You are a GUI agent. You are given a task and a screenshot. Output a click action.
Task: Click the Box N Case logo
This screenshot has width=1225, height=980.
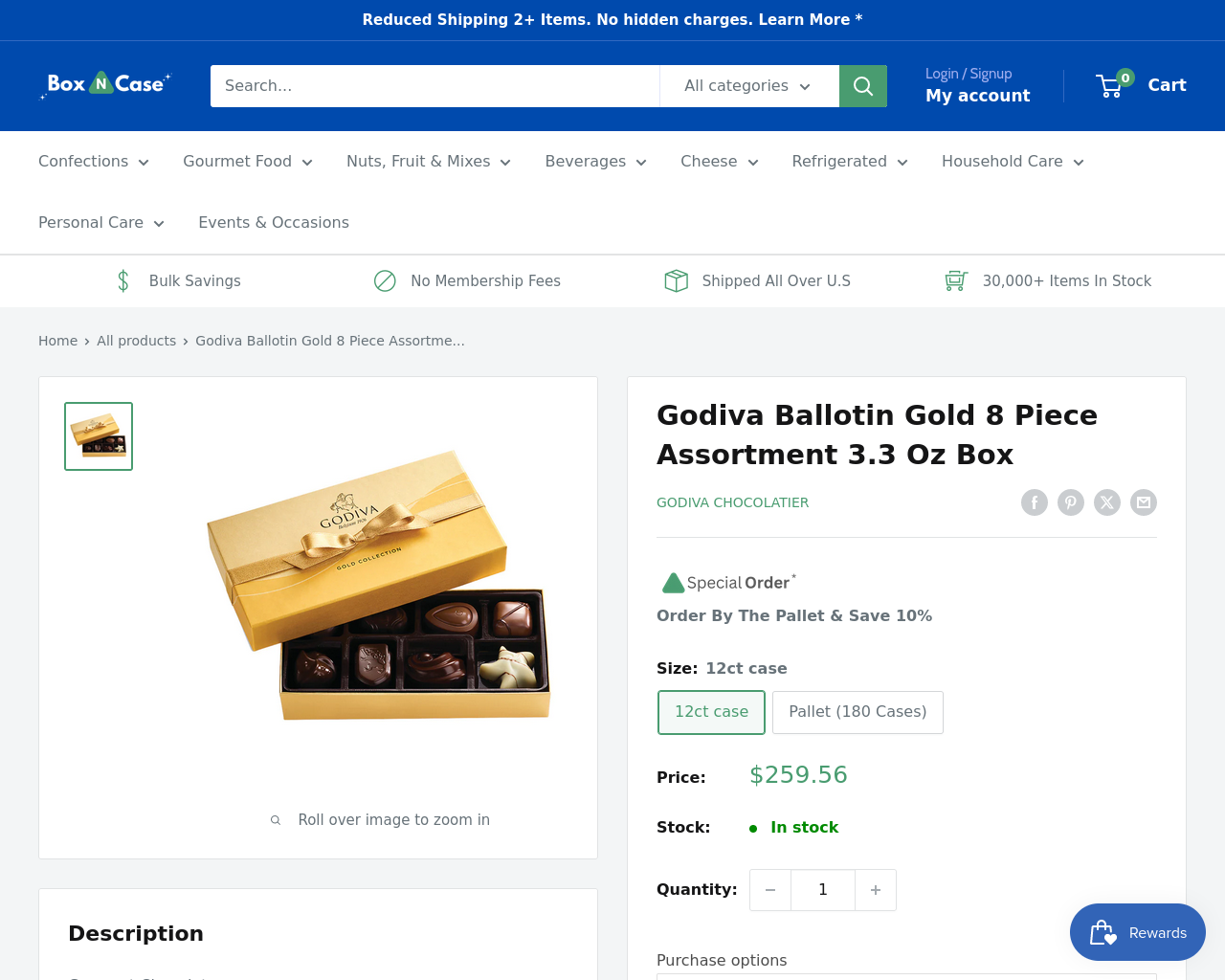[x=105, y=85]
